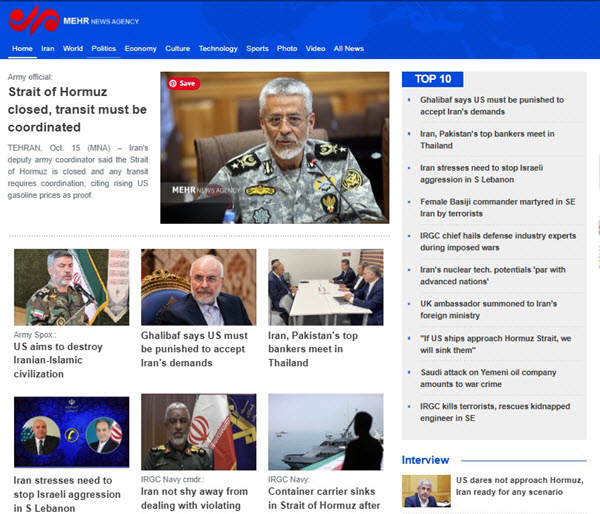Viewport: 600px width, 514px height.
Task: Open Top 10 item 'Iran stresses need to stop Israeli aggression'
Action: pos(481,174)
